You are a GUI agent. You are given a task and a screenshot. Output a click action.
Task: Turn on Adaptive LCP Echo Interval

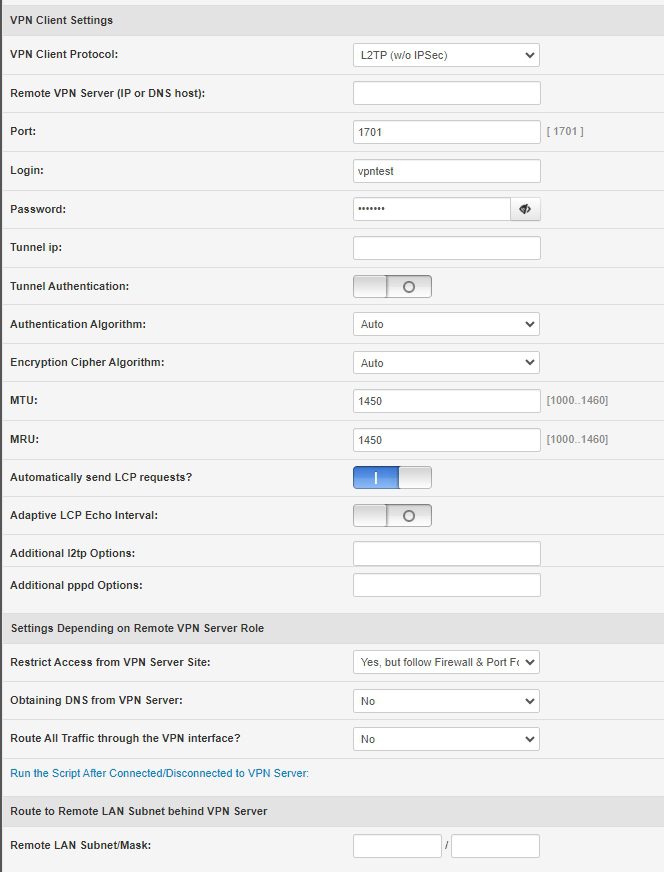click(x=392, y=516)
